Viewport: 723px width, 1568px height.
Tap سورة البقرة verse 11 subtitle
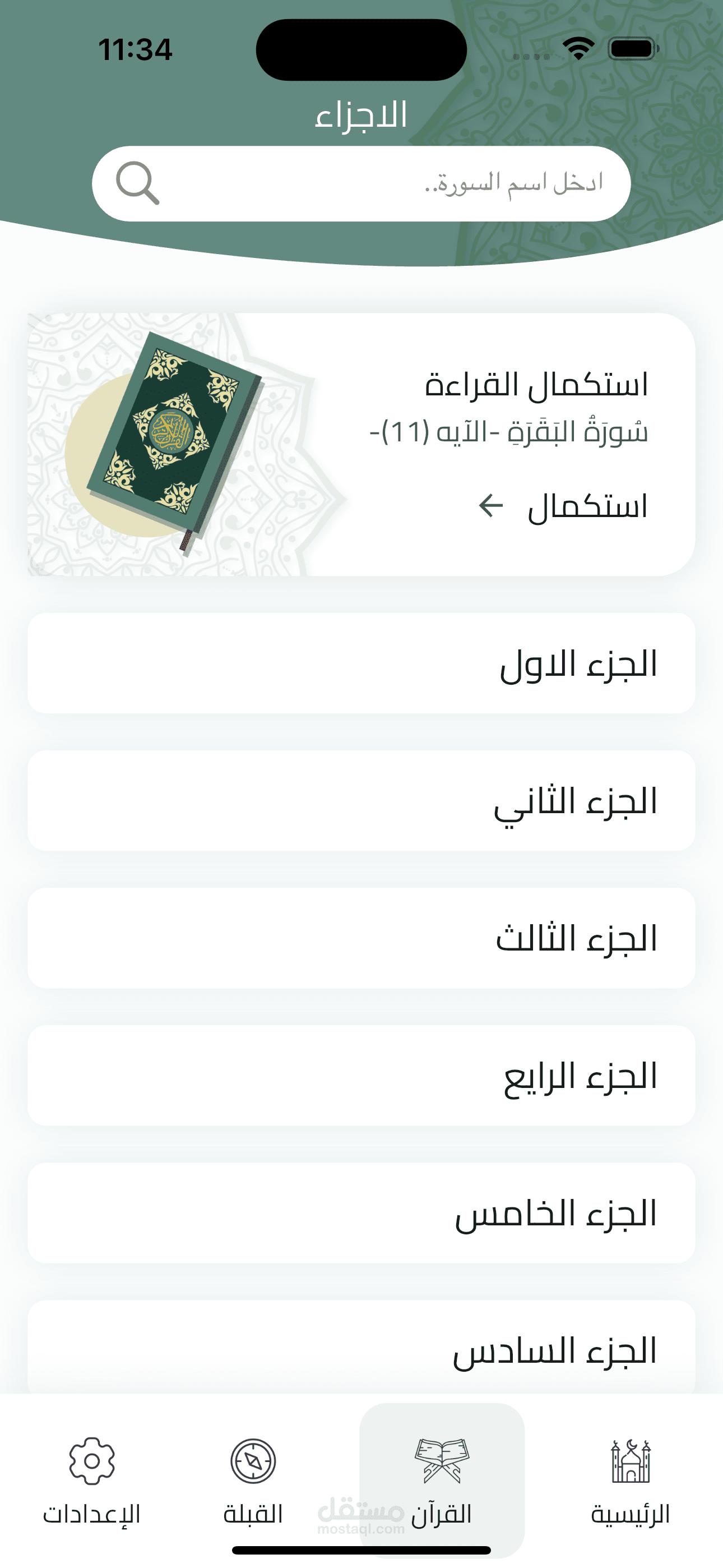pos(509,432)
